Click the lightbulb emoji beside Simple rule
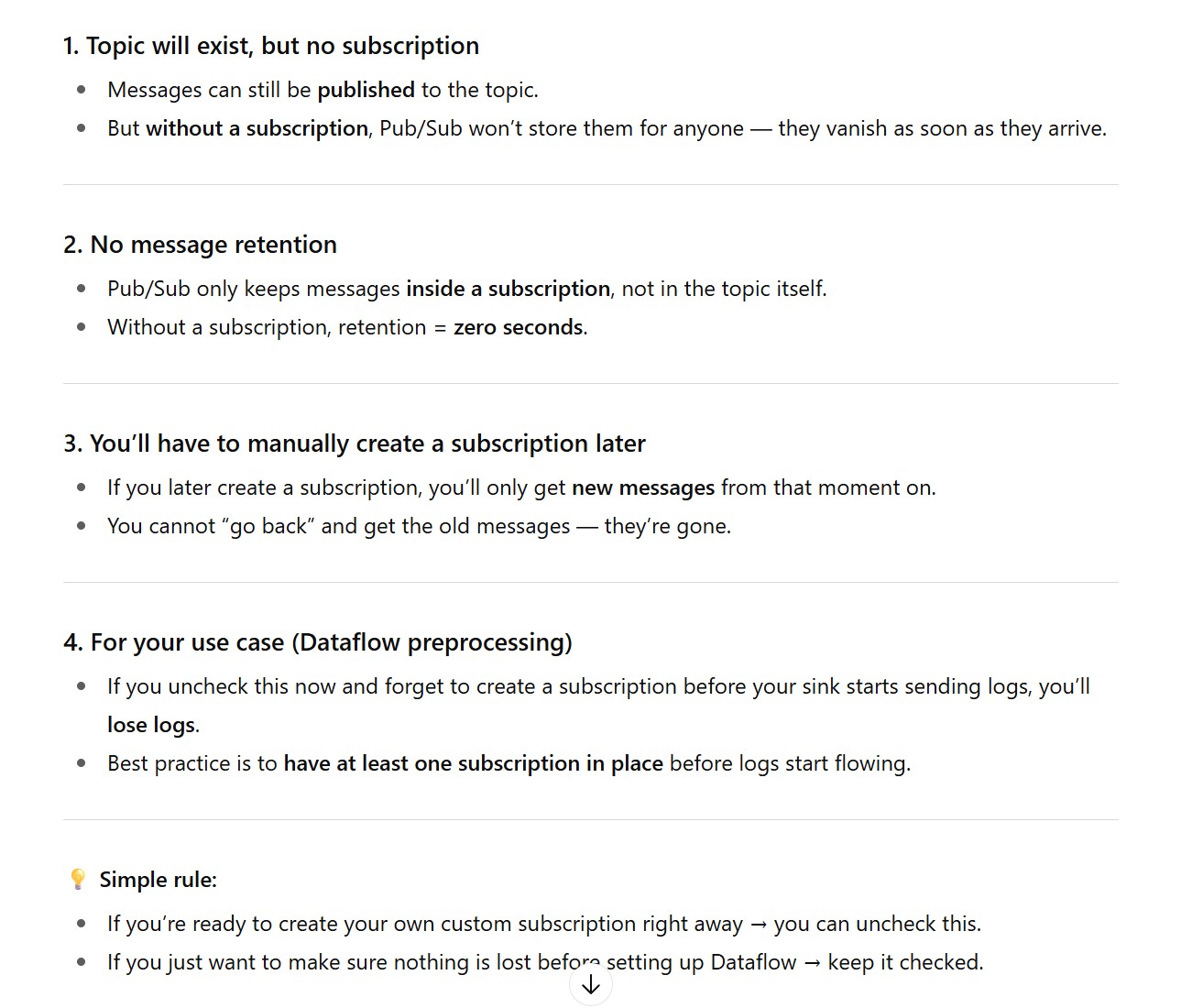Screen dimensions: 1192x1008 tap(78, 880)
